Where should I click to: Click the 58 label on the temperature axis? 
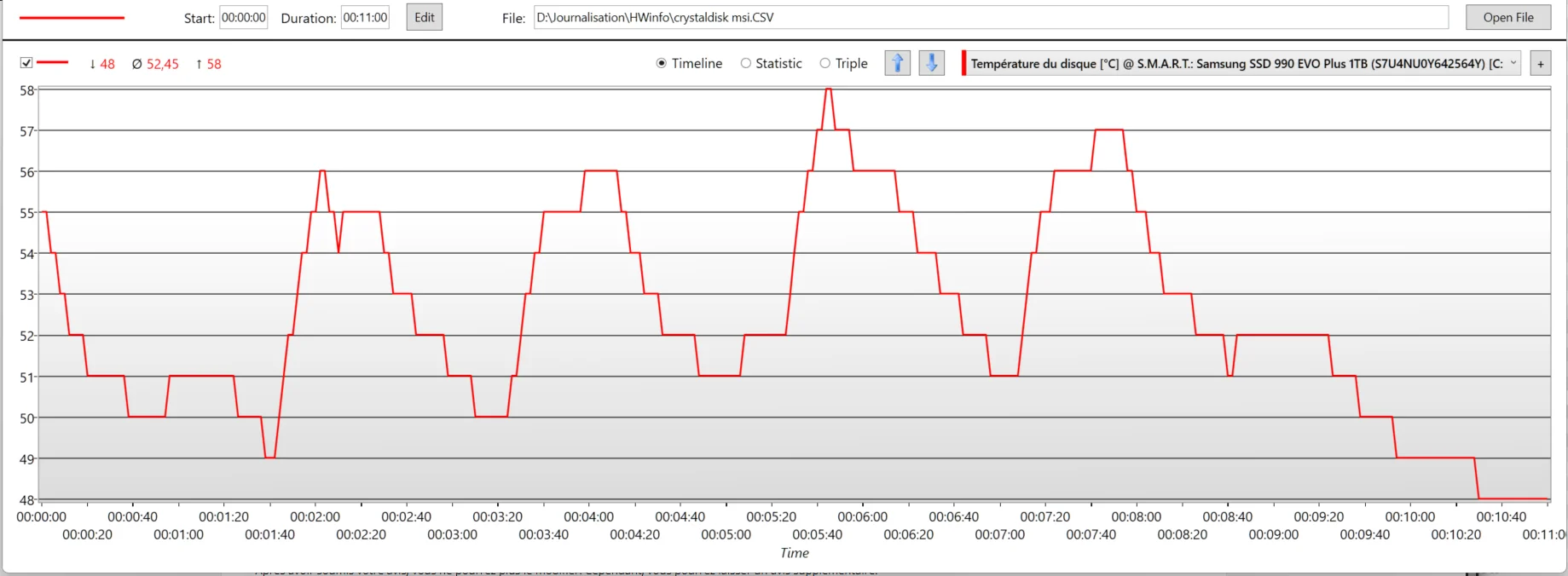[x=26, y=90]
